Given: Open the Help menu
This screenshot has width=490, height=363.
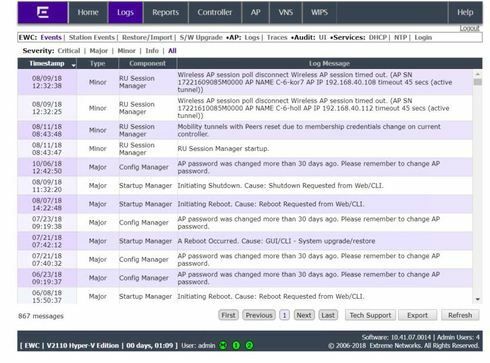Looking at the screenshot, I should (x=465, y=12).
